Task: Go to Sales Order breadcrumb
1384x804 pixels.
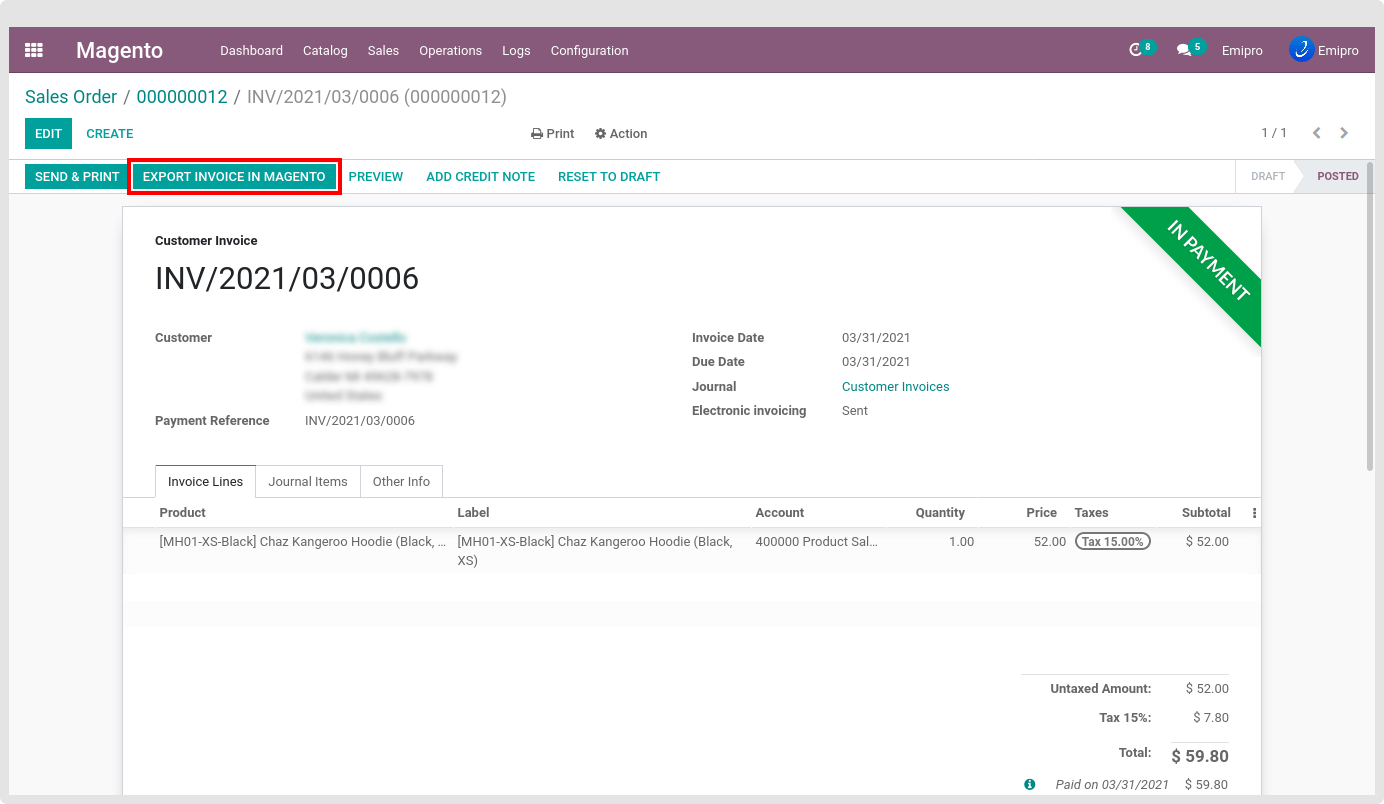Action: tap(71, 97)
